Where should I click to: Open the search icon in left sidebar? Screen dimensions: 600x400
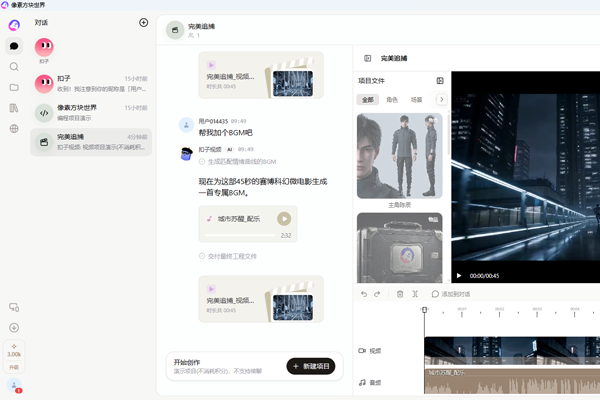pos(14,67)
